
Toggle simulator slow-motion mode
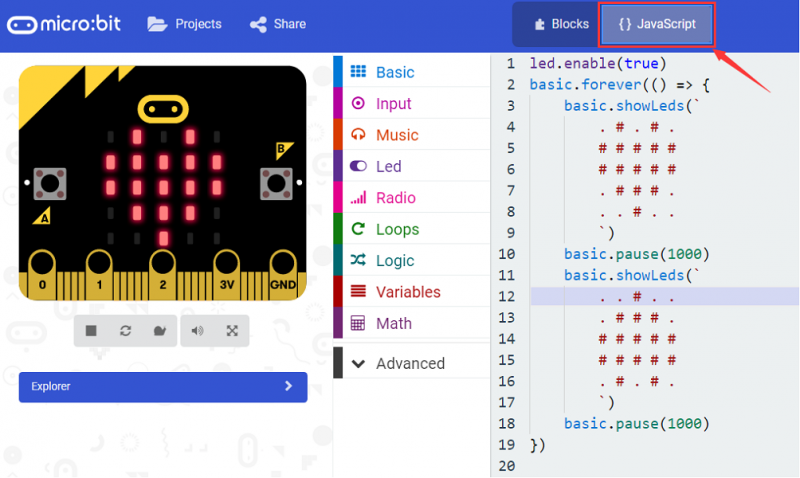160,331
